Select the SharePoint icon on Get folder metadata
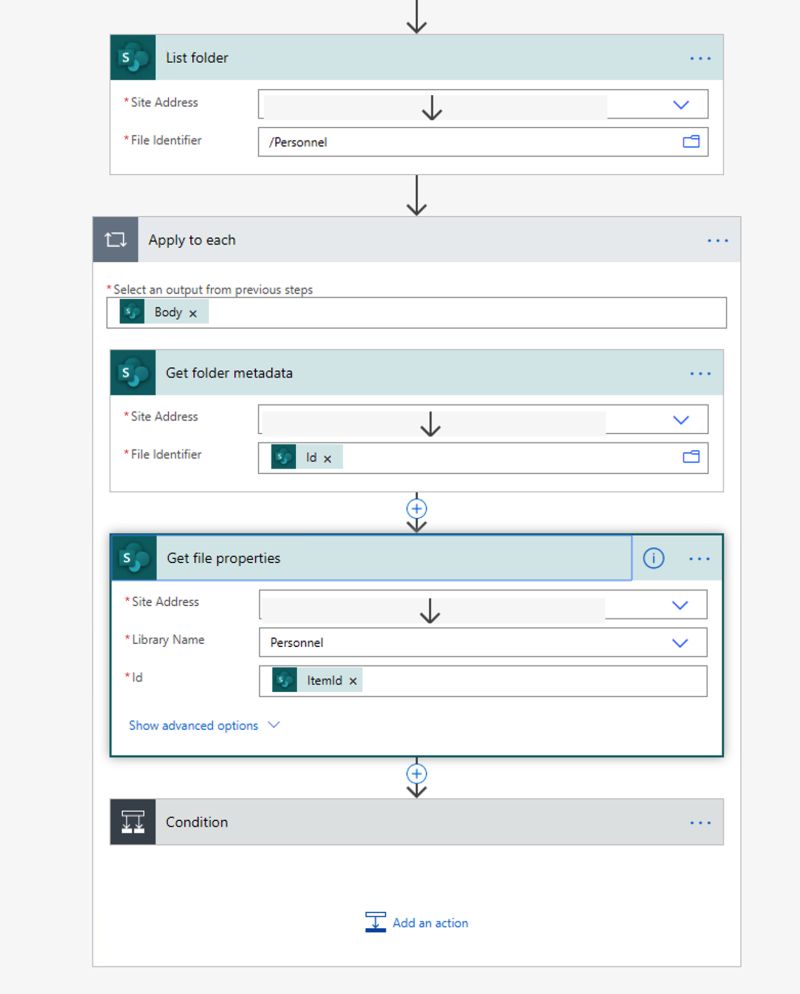 click(131, 372)
